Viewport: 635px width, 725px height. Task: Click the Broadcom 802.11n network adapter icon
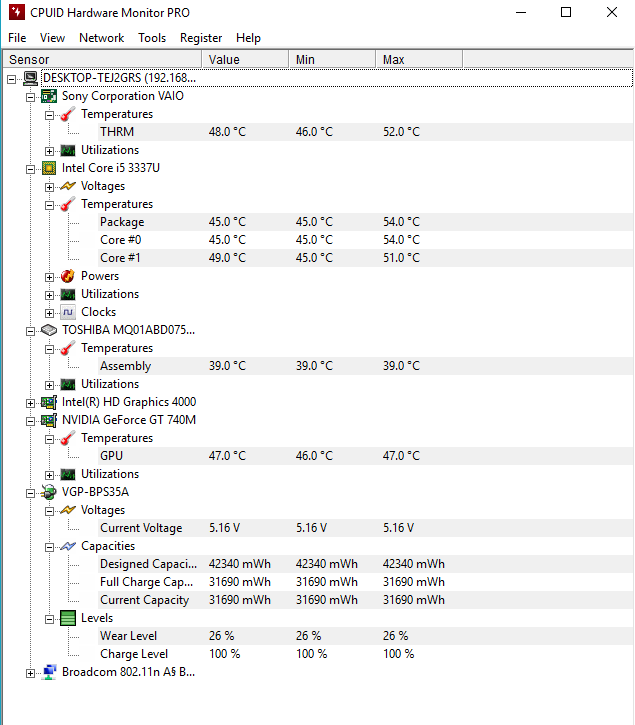click(48, 672)
